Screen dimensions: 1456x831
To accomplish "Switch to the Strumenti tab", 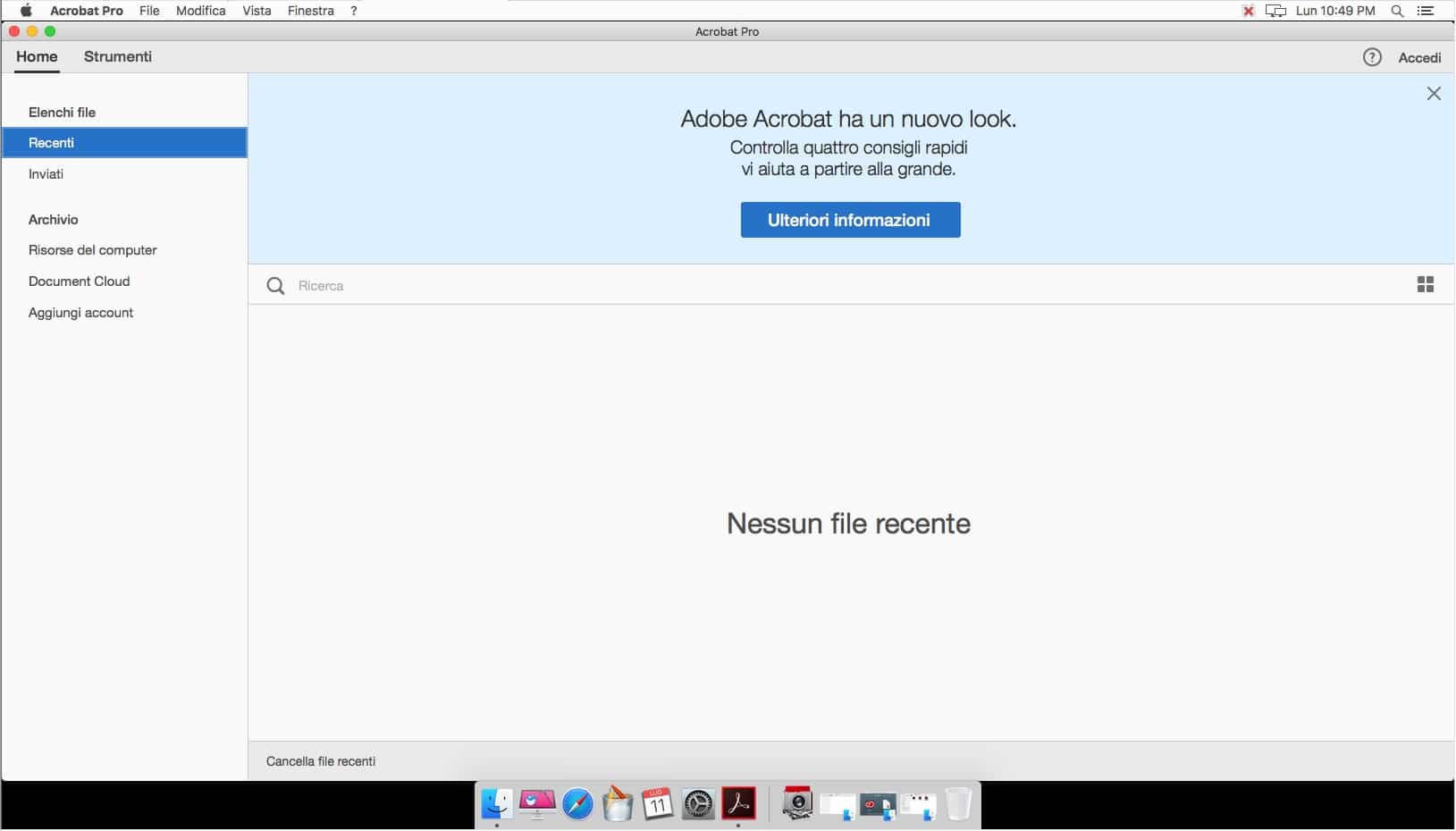I will 118,56.
